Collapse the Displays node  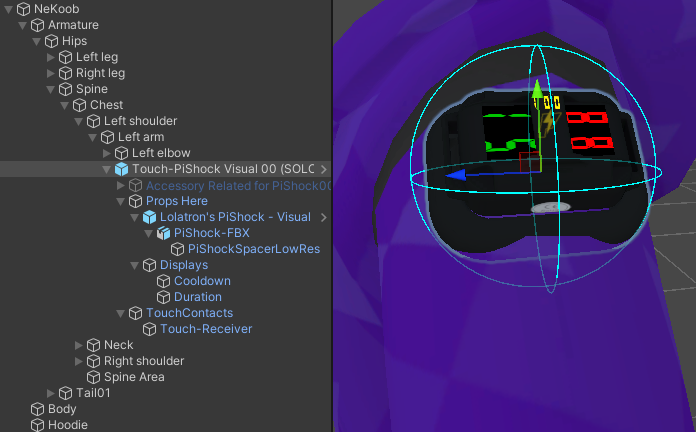click(134, 265)
